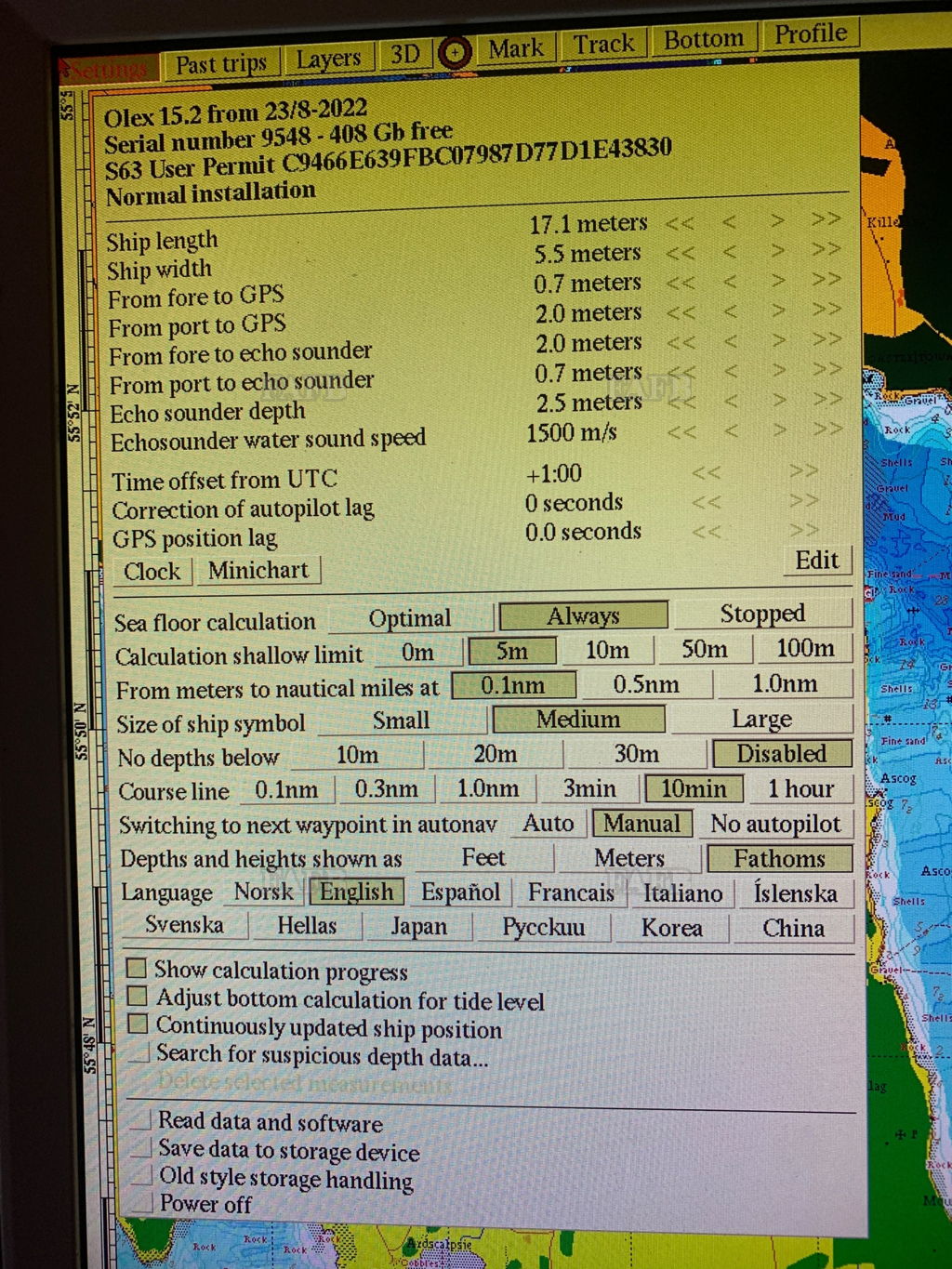Switch language to Korea
This screenshot has width=952, height=1269.
pyautogui.click(x=671, y=928)
